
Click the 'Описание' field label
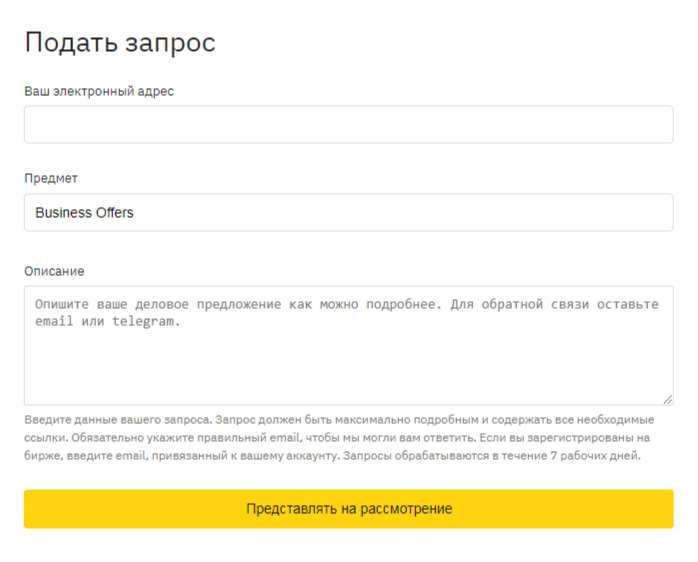pyautogui.click(x=54, y=271)
